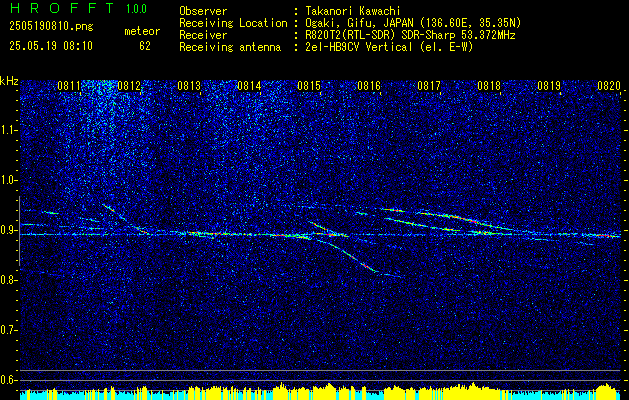Click the 0813 time marker
This screenshot has width=629, height=400.
(x=189, y=86)
